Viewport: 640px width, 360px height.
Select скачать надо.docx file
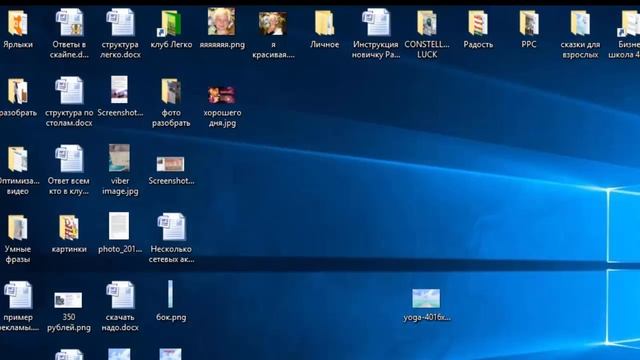pos(120,295)
